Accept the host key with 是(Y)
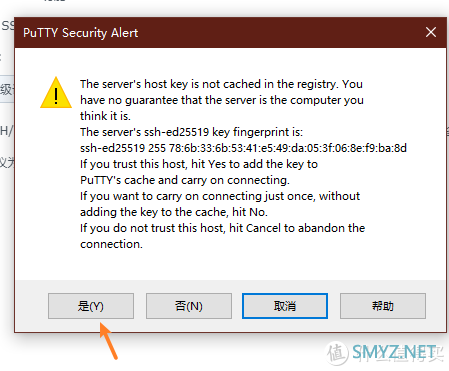The height and width of the screenshot is (371, 449). pyautogui.click(x=91, y=306)
